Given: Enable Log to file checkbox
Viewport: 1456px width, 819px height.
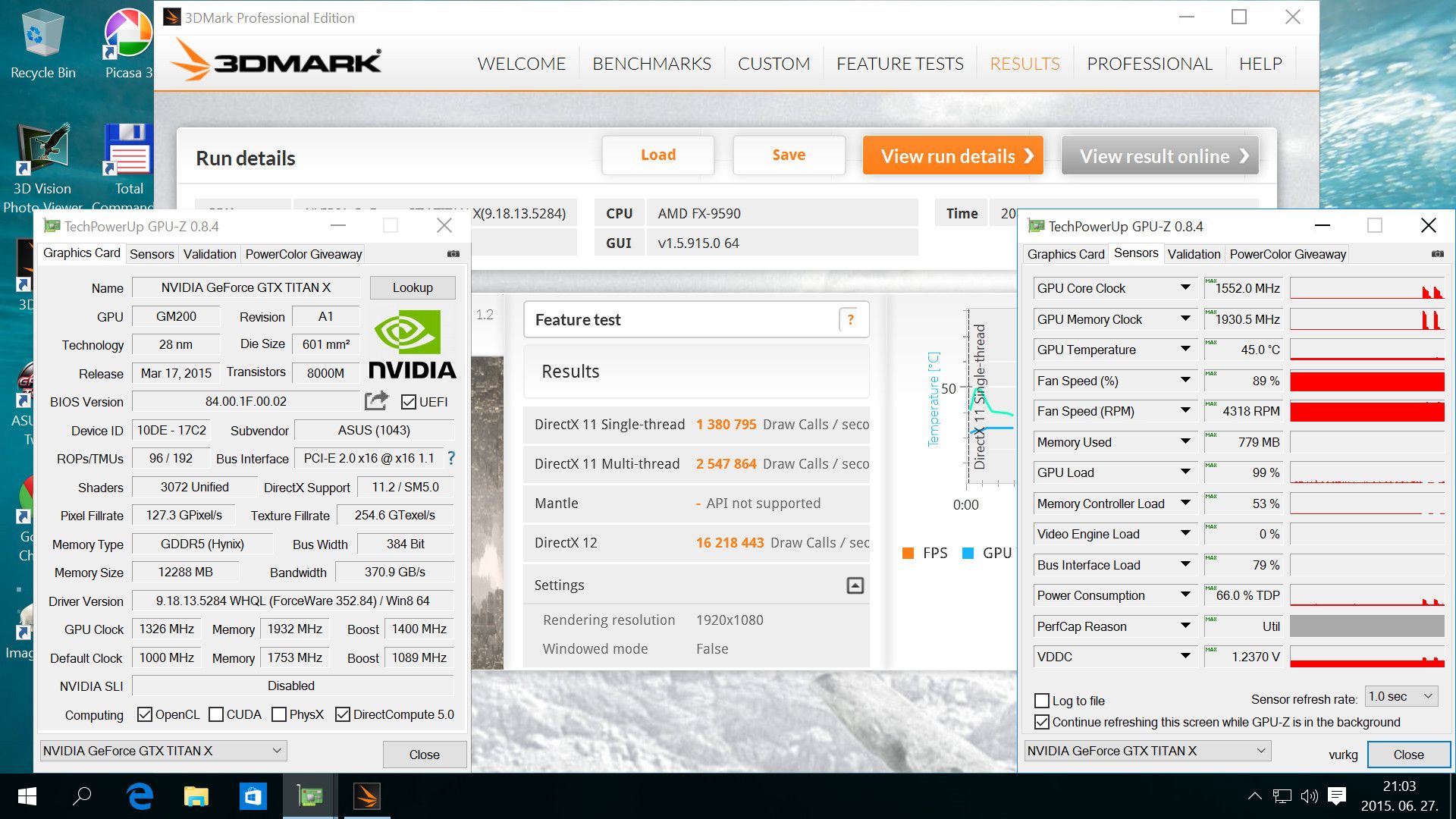Looking at the screenshot, I should (x=1042, y=701).
